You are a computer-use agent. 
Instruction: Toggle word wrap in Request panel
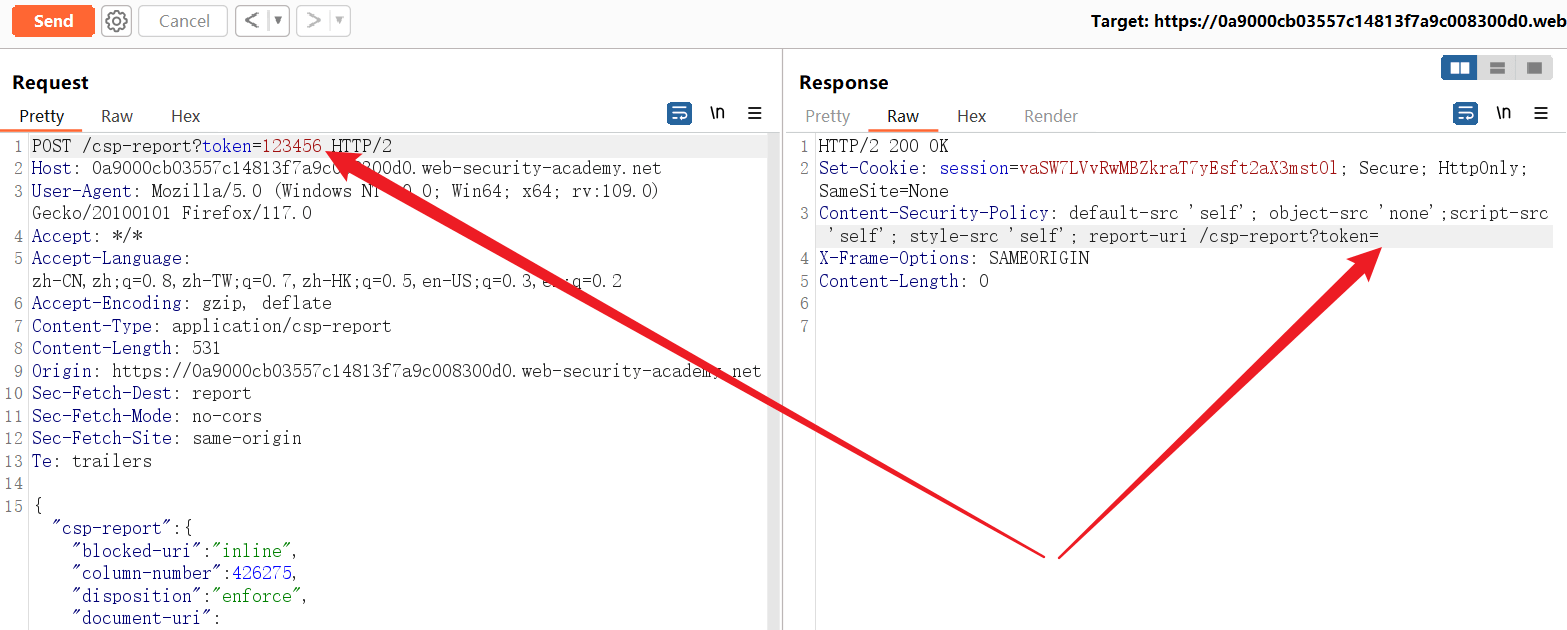679,114
